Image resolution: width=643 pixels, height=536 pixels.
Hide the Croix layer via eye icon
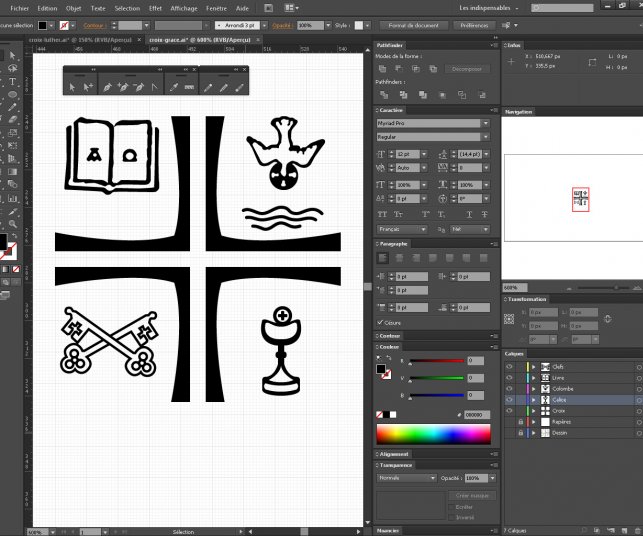tap(509, 411)
